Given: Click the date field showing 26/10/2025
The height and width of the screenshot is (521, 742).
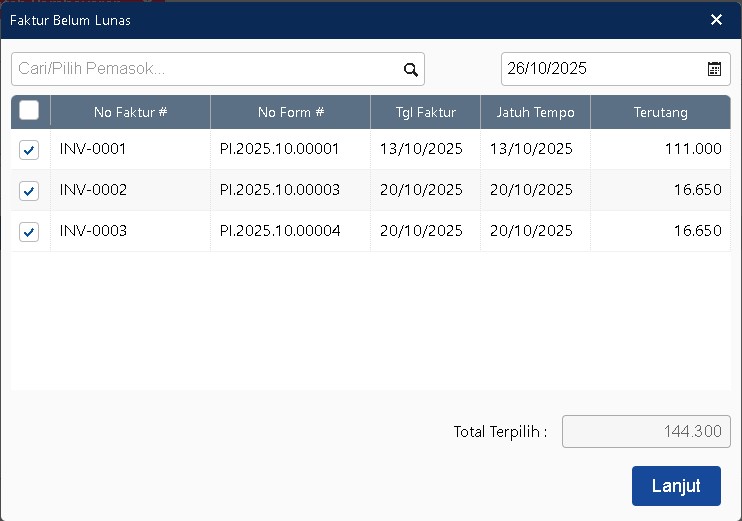Looking at the screenshot, I should [x=600, y=69].
